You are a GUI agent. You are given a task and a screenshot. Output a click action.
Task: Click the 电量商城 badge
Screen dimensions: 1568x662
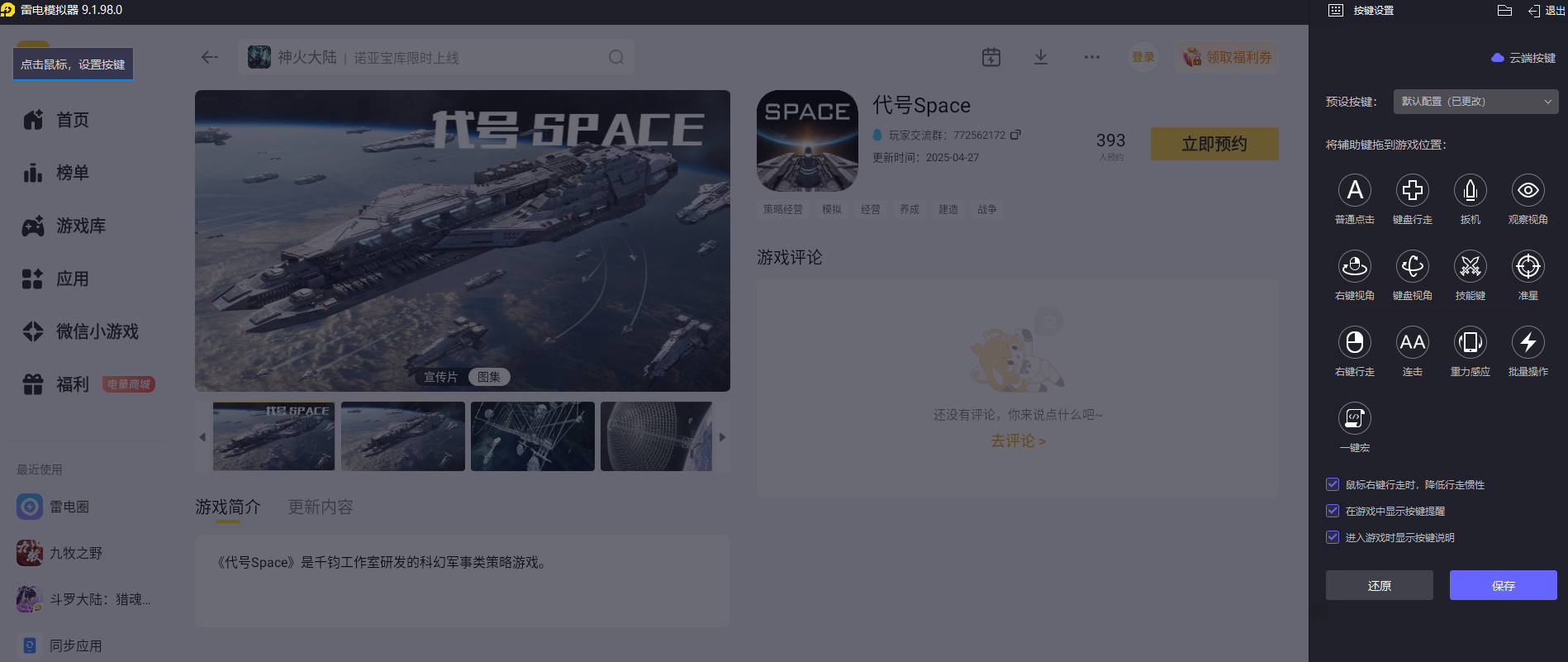129,384
